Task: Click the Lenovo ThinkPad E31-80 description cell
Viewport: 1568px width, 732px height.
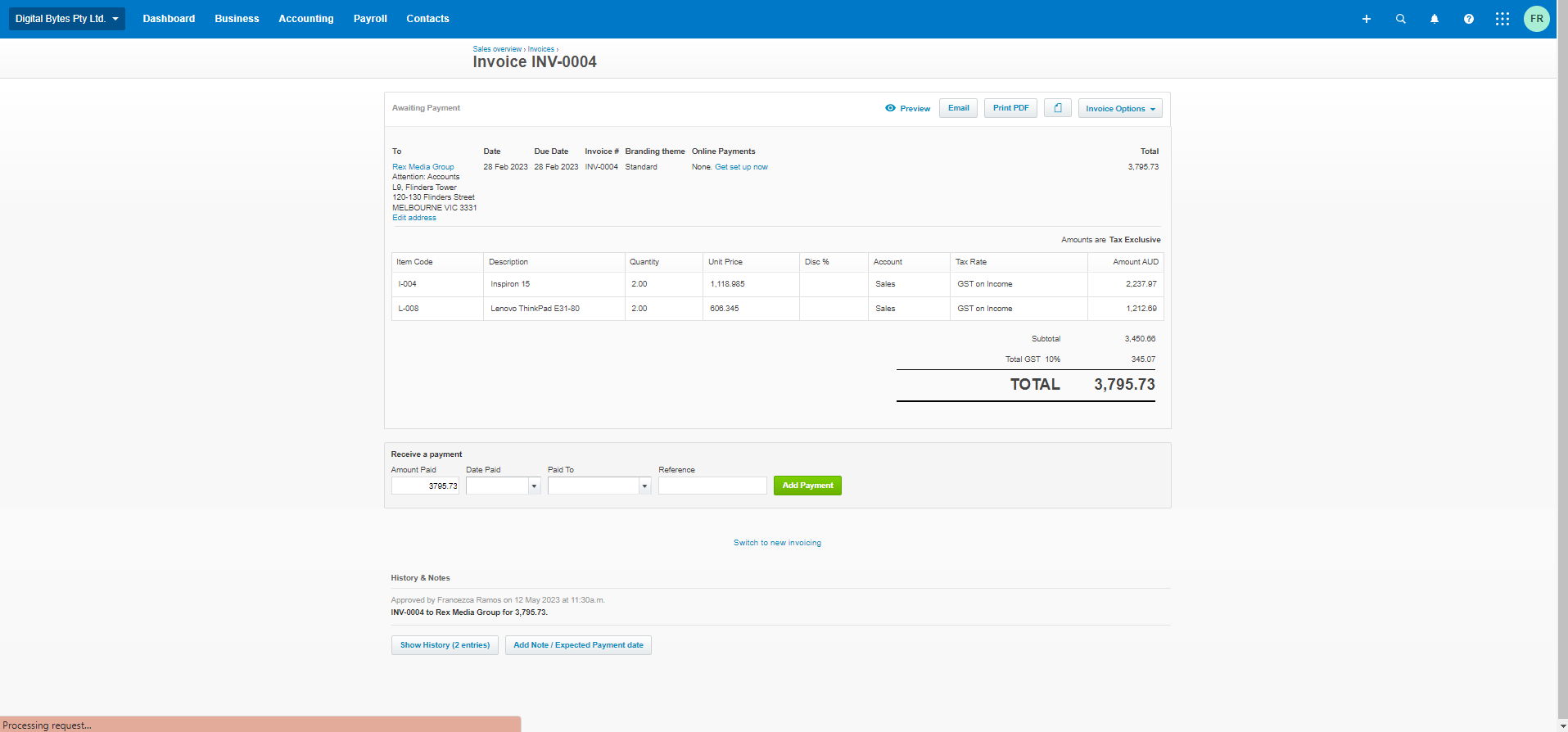Action: [554, 309]
